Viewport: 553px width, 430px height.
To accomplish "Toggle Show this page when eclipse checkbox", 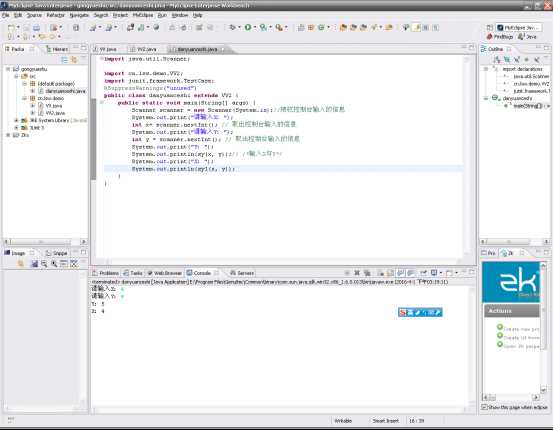I will click(484, 407).
